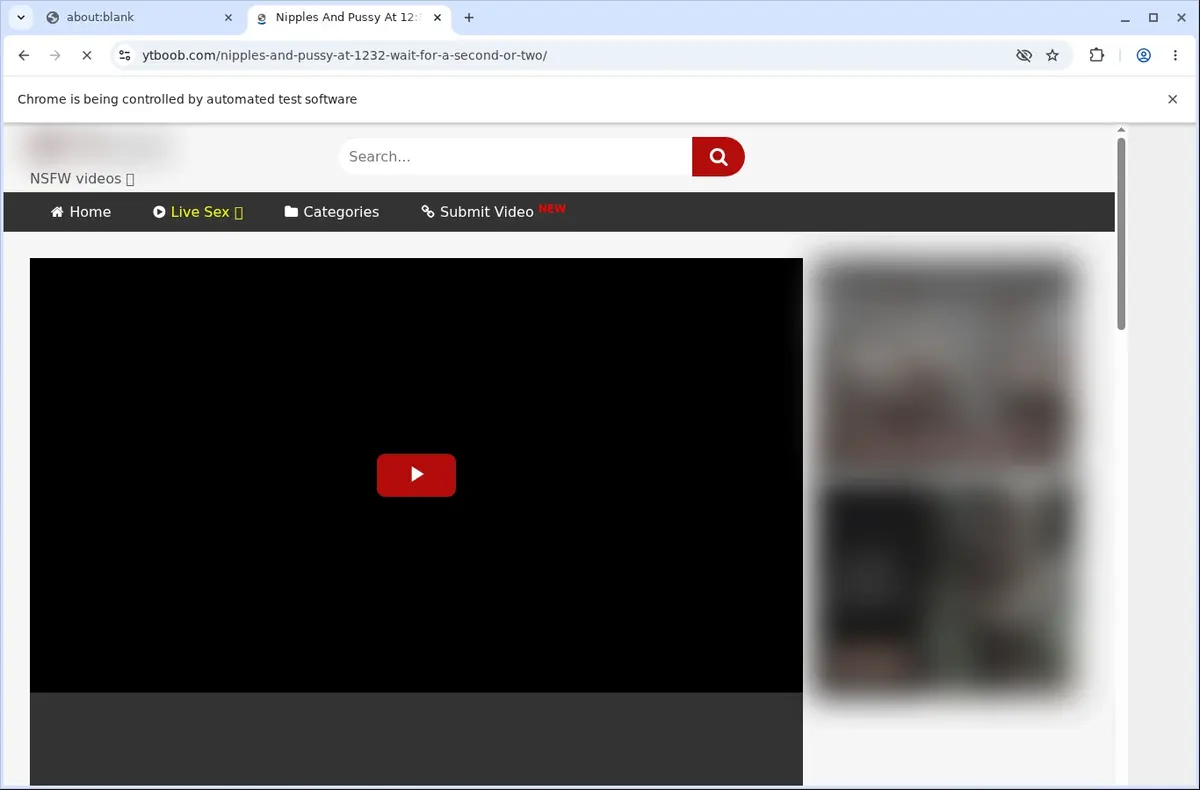Viewport: 1200px width, 790px height.
Task: Close the about:blank tab
Action: pyautogui.click(x=228, y=17)
